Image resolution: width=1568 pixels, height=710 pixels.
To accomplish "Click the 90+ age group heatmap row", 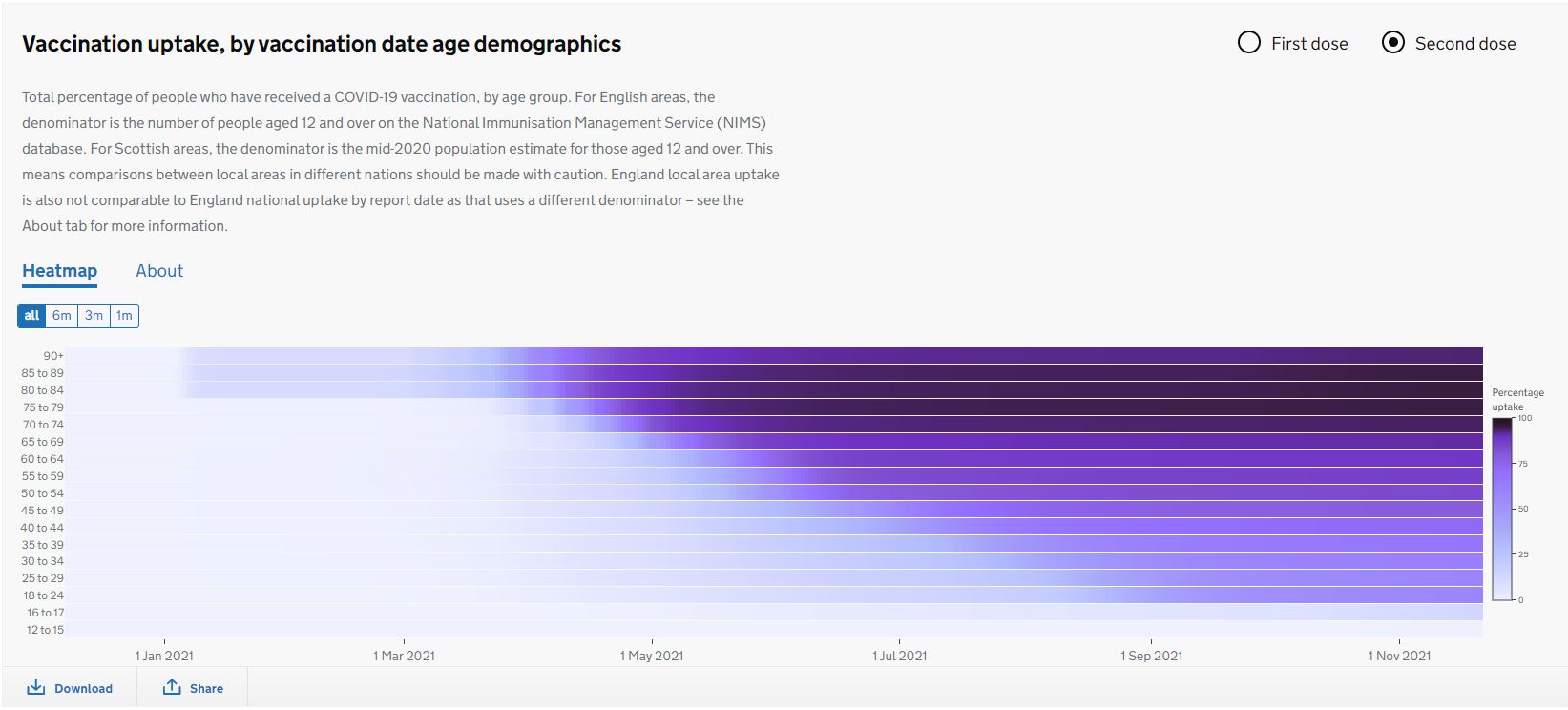I will pyautogui.click(x=775, y=356).
